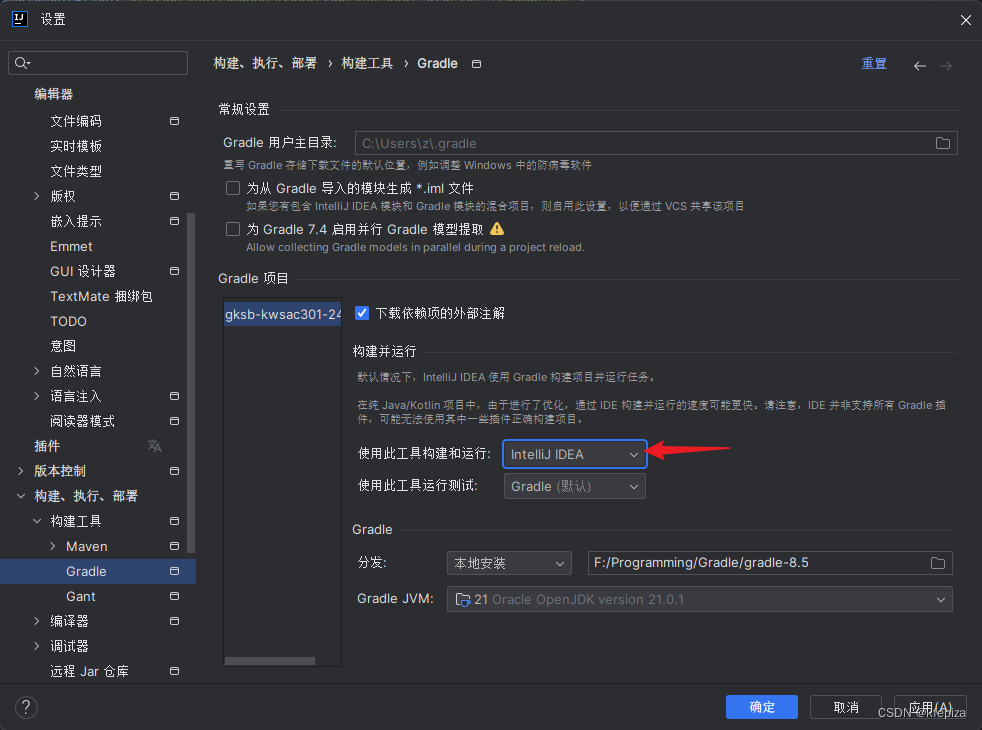Open 使用此工具运行测试 dropdown showing Gradle (默认)
Viewport: 982px width, 730px height.
point(574,486)
